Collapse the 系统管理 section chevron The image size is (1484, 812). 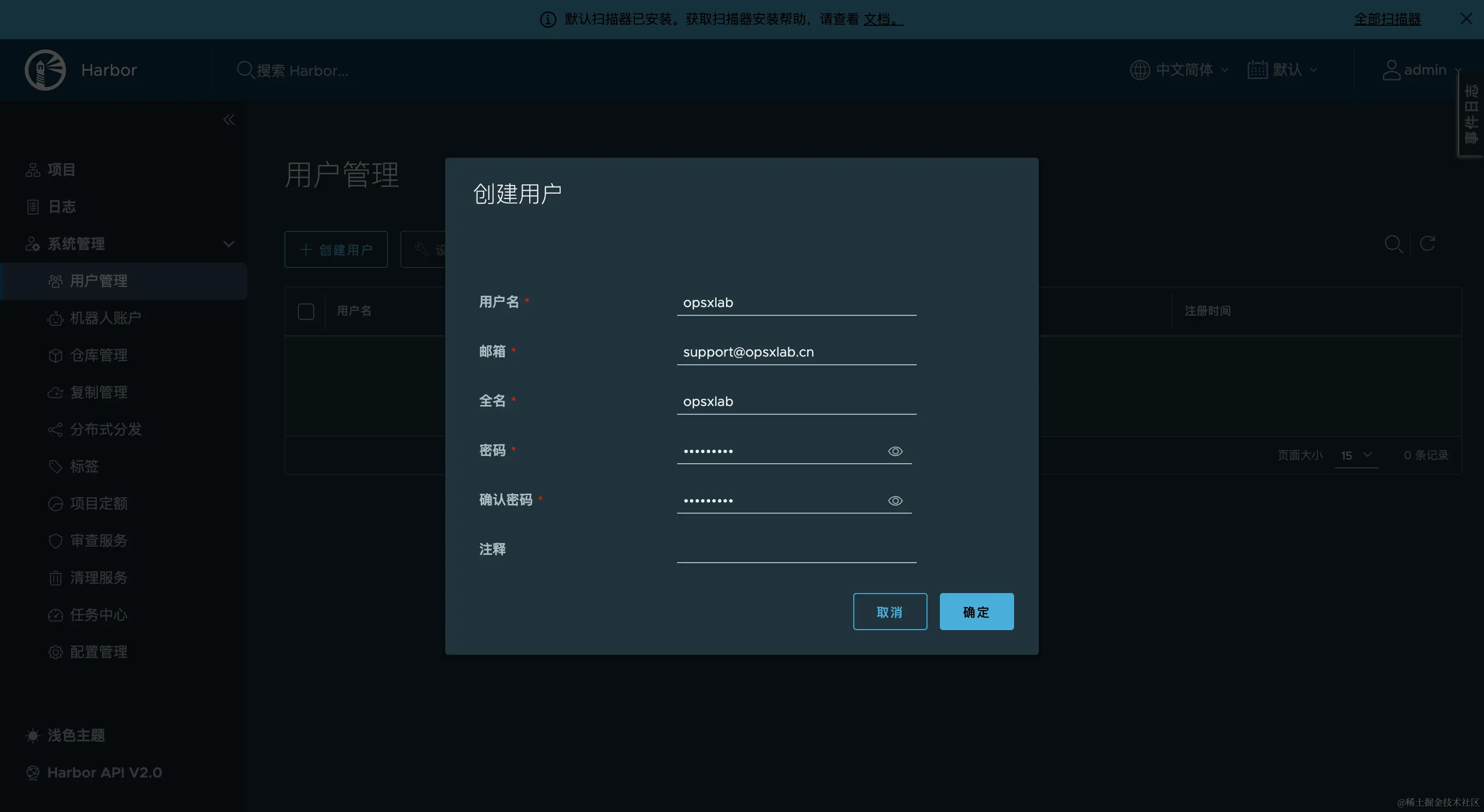coord(229,244)
